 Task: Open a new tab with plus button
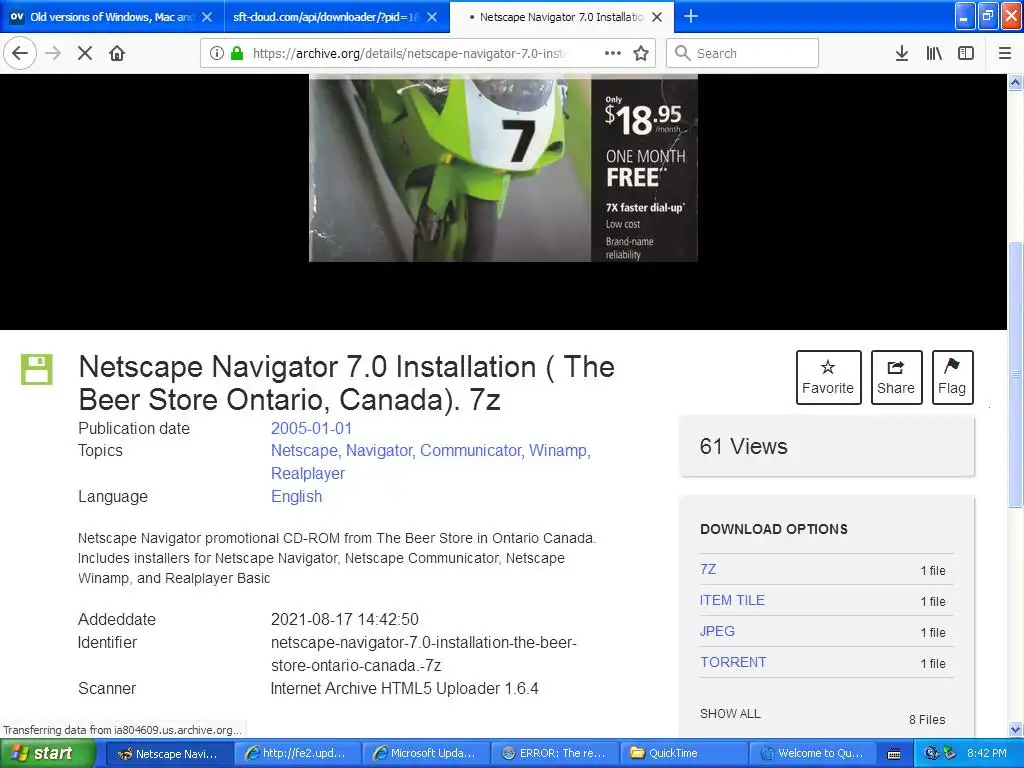coord(690,16)
